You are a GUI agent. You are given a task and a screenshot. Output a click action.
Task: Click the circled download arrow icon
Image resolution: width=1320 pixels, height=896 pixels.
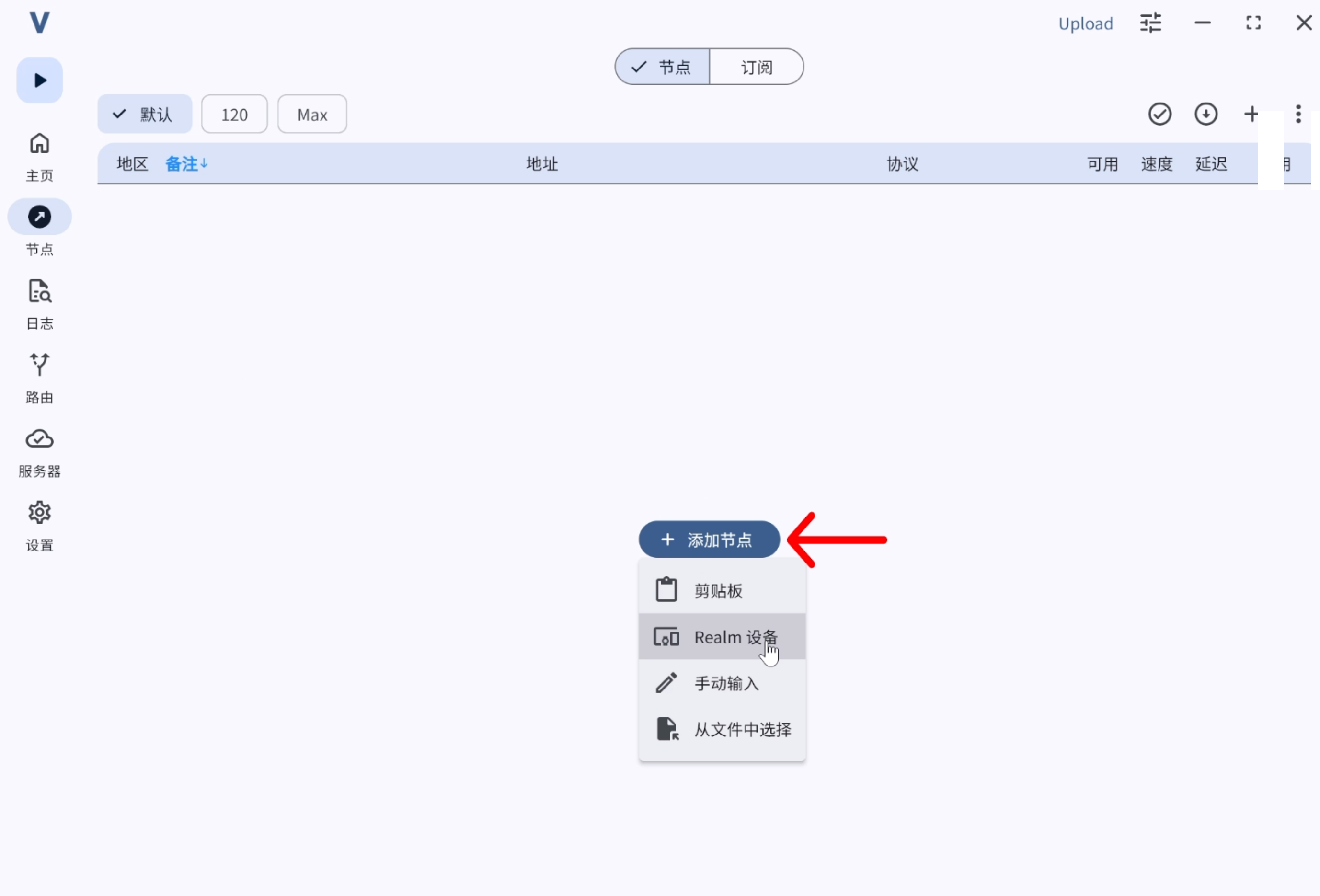pyautogui.click(x=1206, y=114)
